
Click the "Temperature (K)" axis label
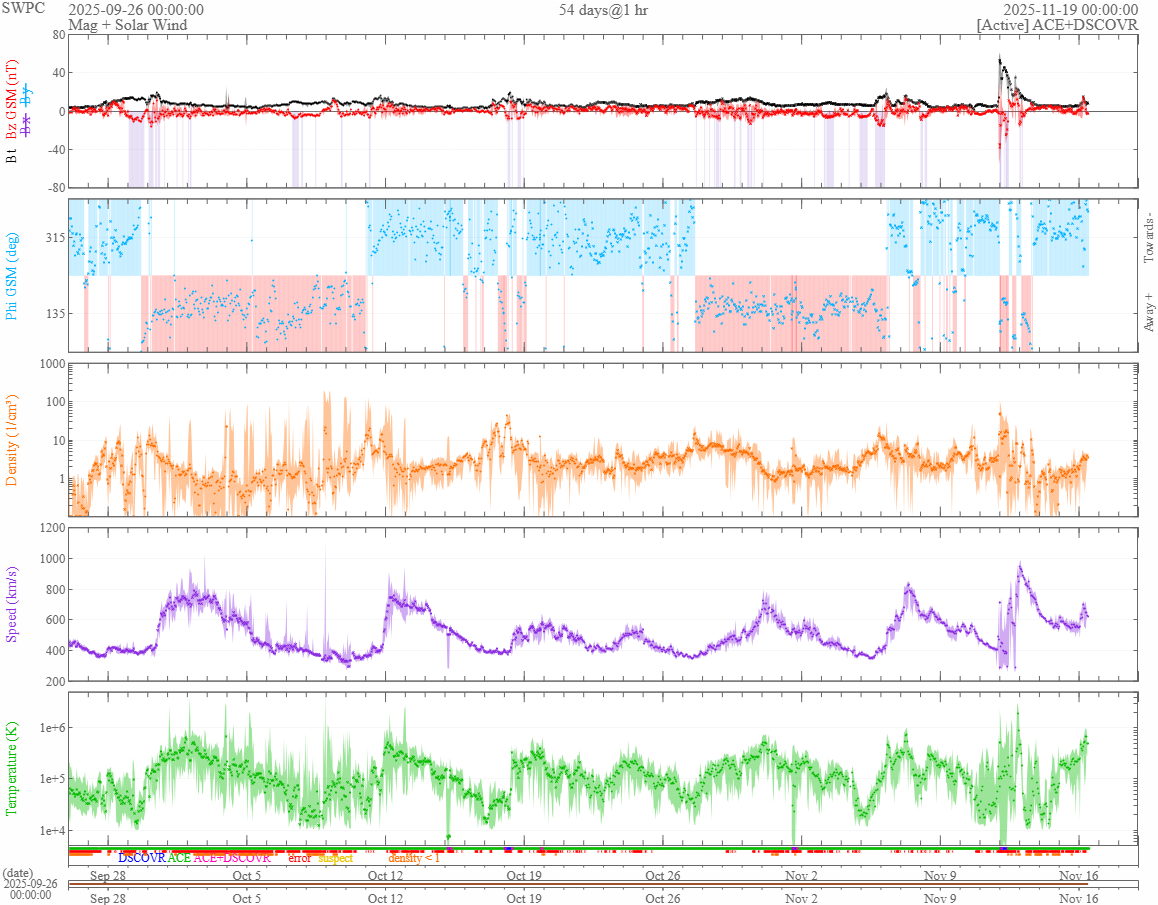(11, 768)
